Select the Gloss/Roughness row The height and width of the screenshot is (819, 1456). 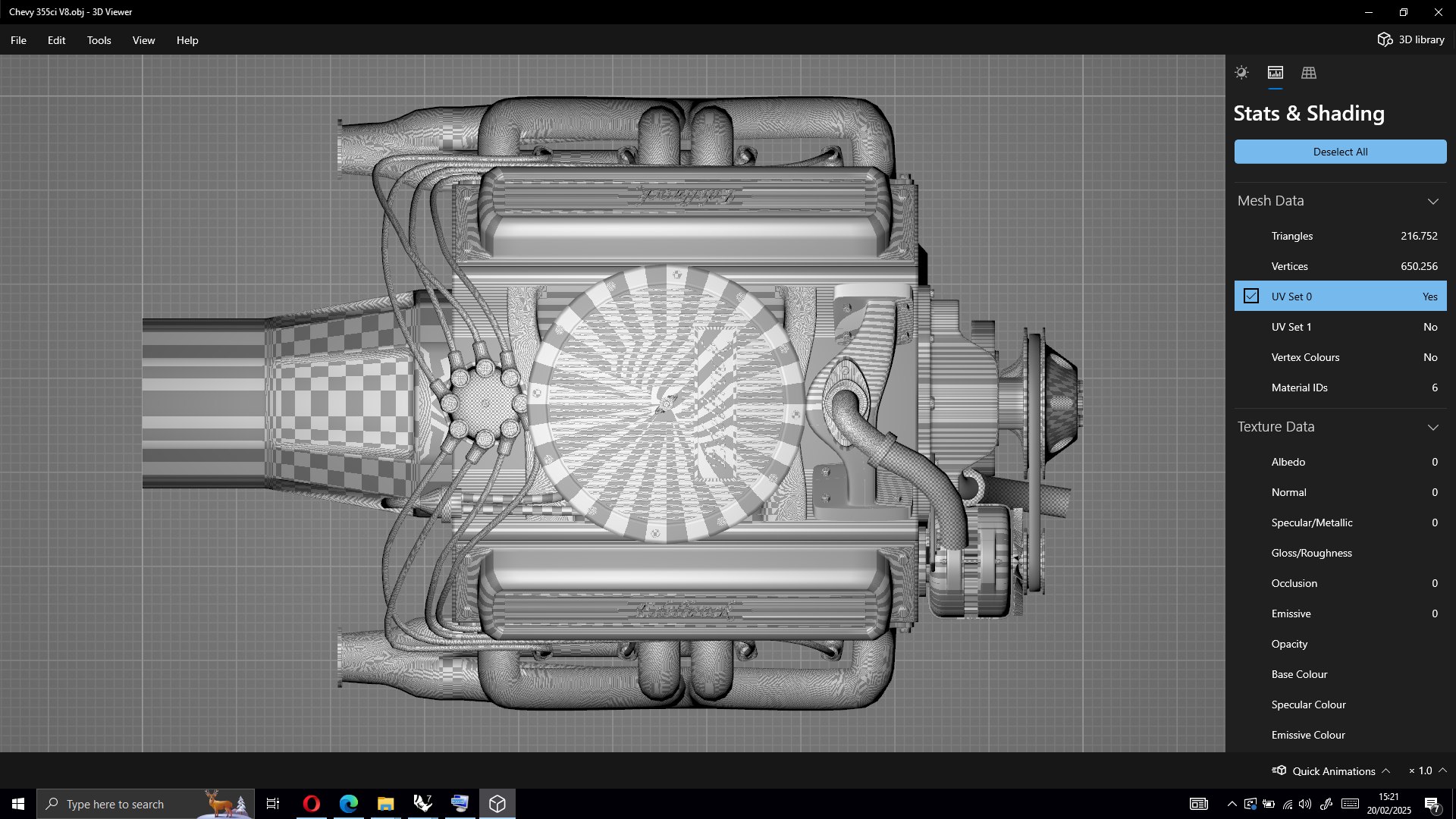coord(1340,553)
